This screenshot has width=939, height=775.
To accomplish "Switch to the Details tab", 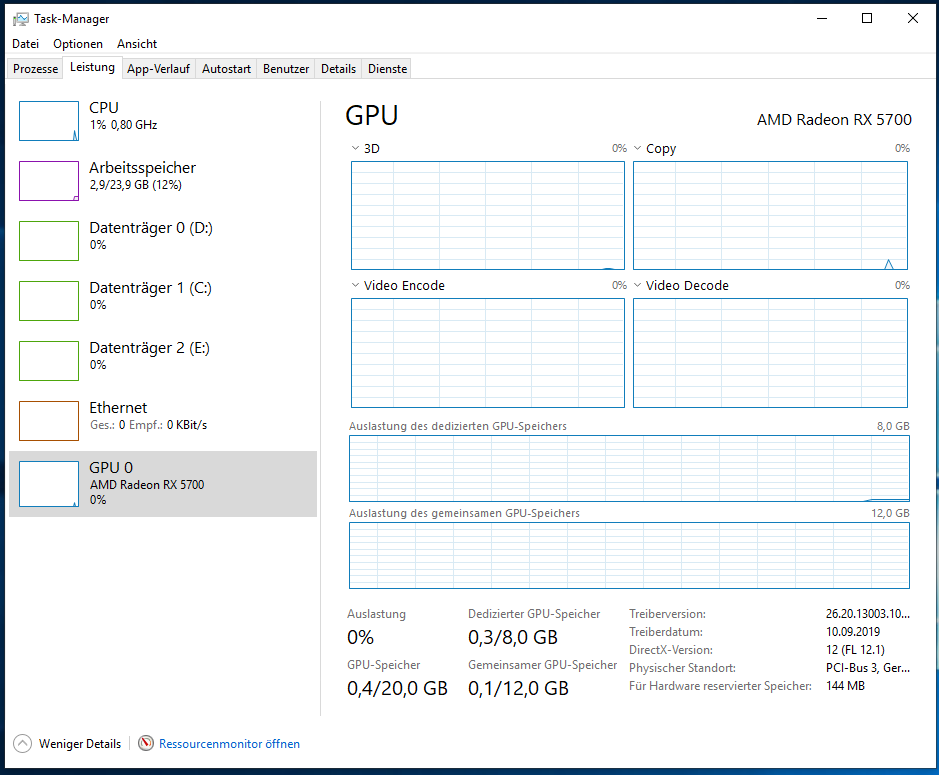I will (x=338, y=69).
